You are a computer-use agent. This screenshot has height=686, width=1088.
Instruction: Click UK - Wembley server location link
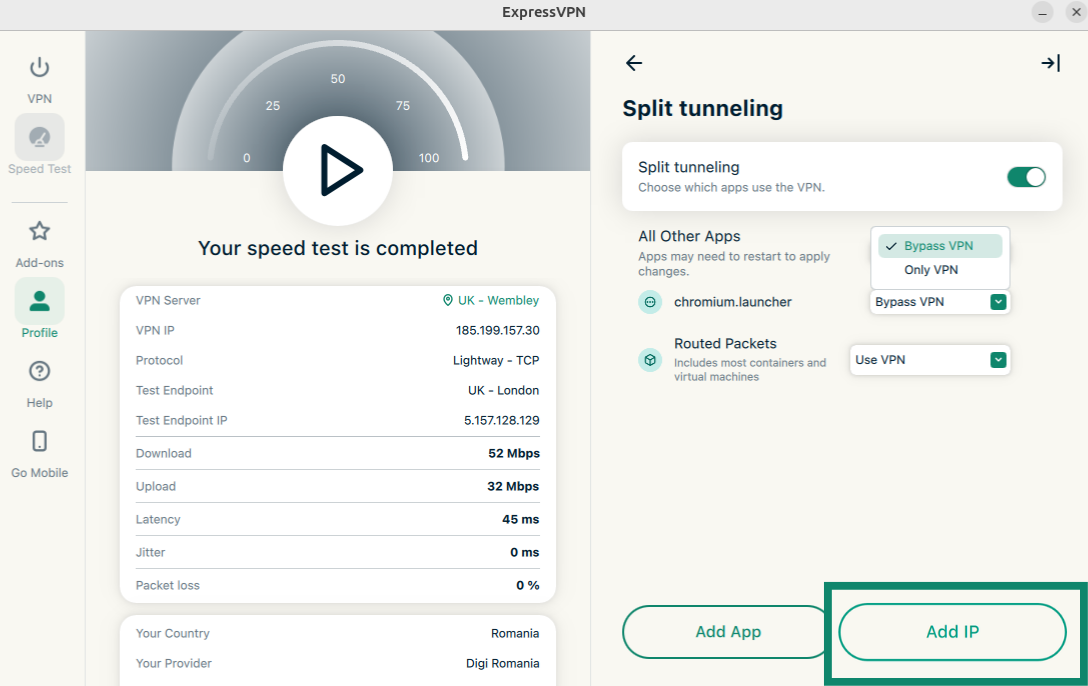coord(490,300)
